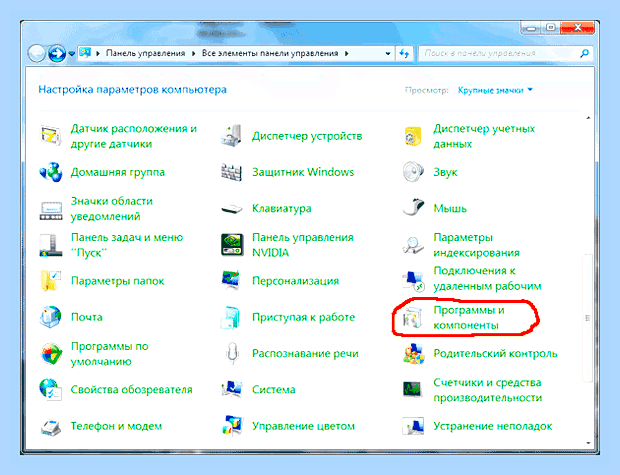Open the Getting Started (Приступая к работе) icon
The image size is (620, 475).
coord(232,317)
